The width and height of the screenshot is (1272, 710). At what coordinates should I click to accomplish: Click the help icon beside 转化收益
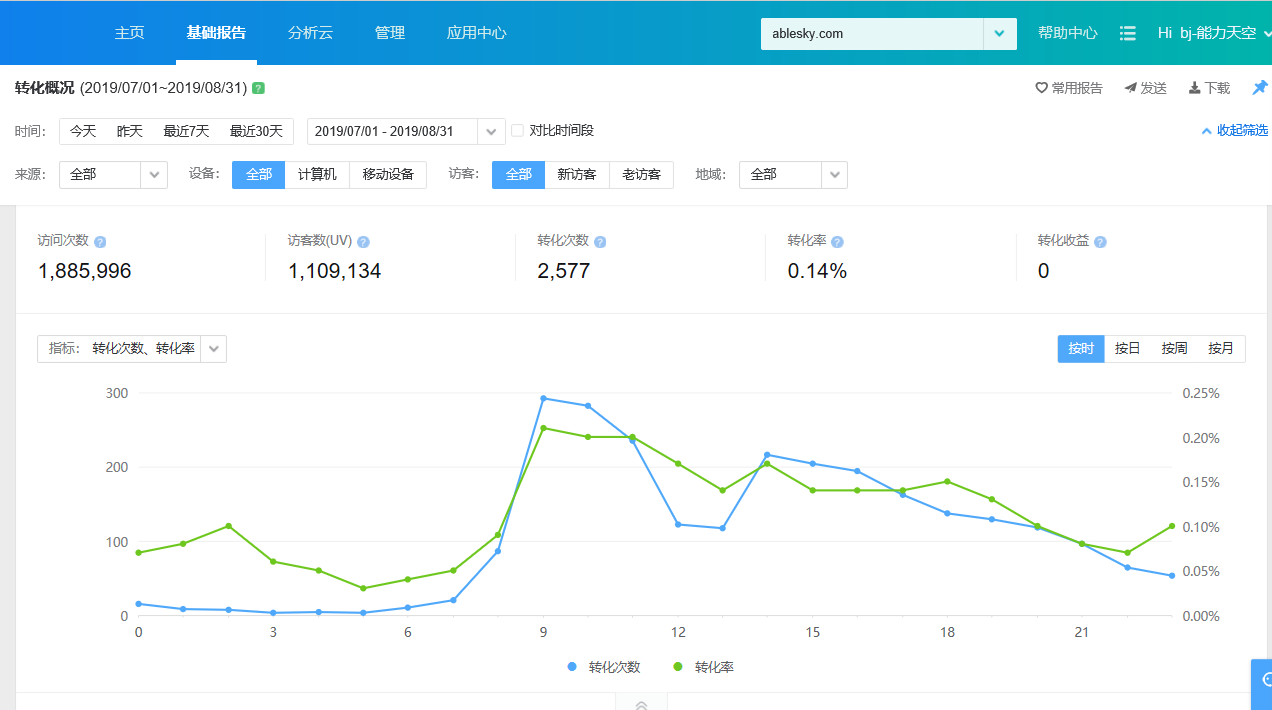[1100, 242]
